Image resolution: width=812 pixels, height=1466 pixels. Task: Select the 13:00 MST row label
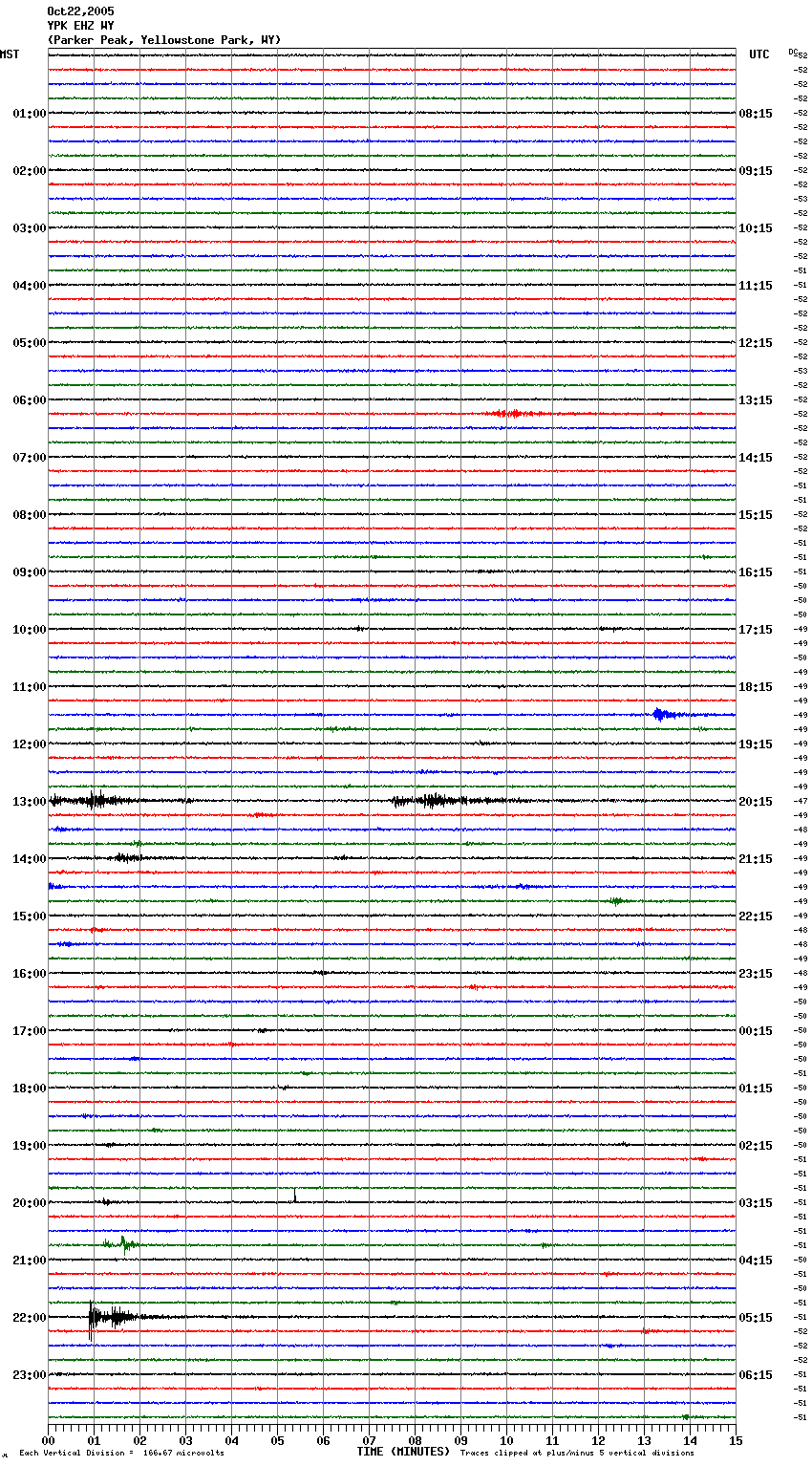coord(30,802)
